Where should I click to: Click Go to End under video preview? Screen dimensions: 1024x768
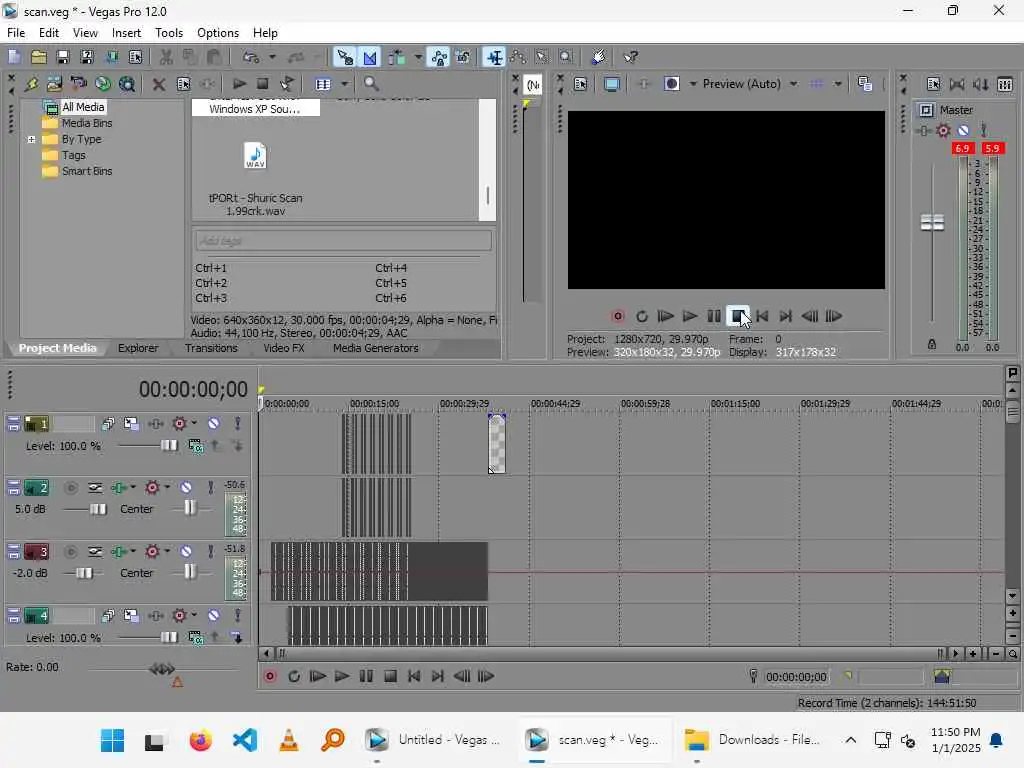click(786, 316)
